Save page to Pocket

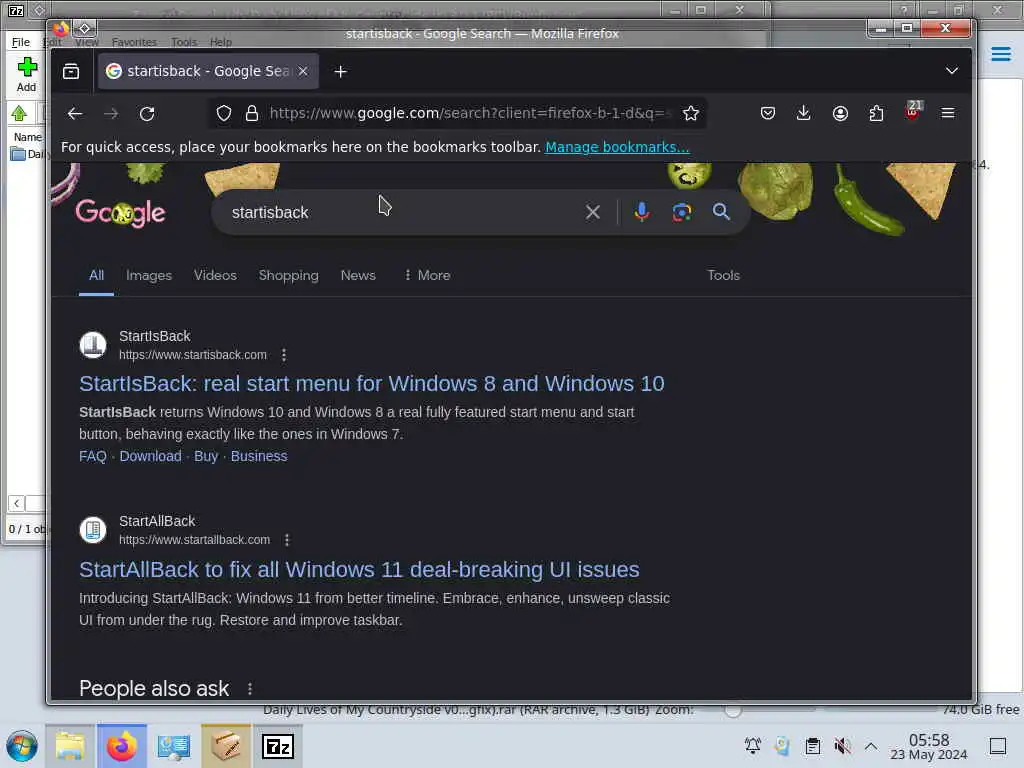[x=768, y=114]
